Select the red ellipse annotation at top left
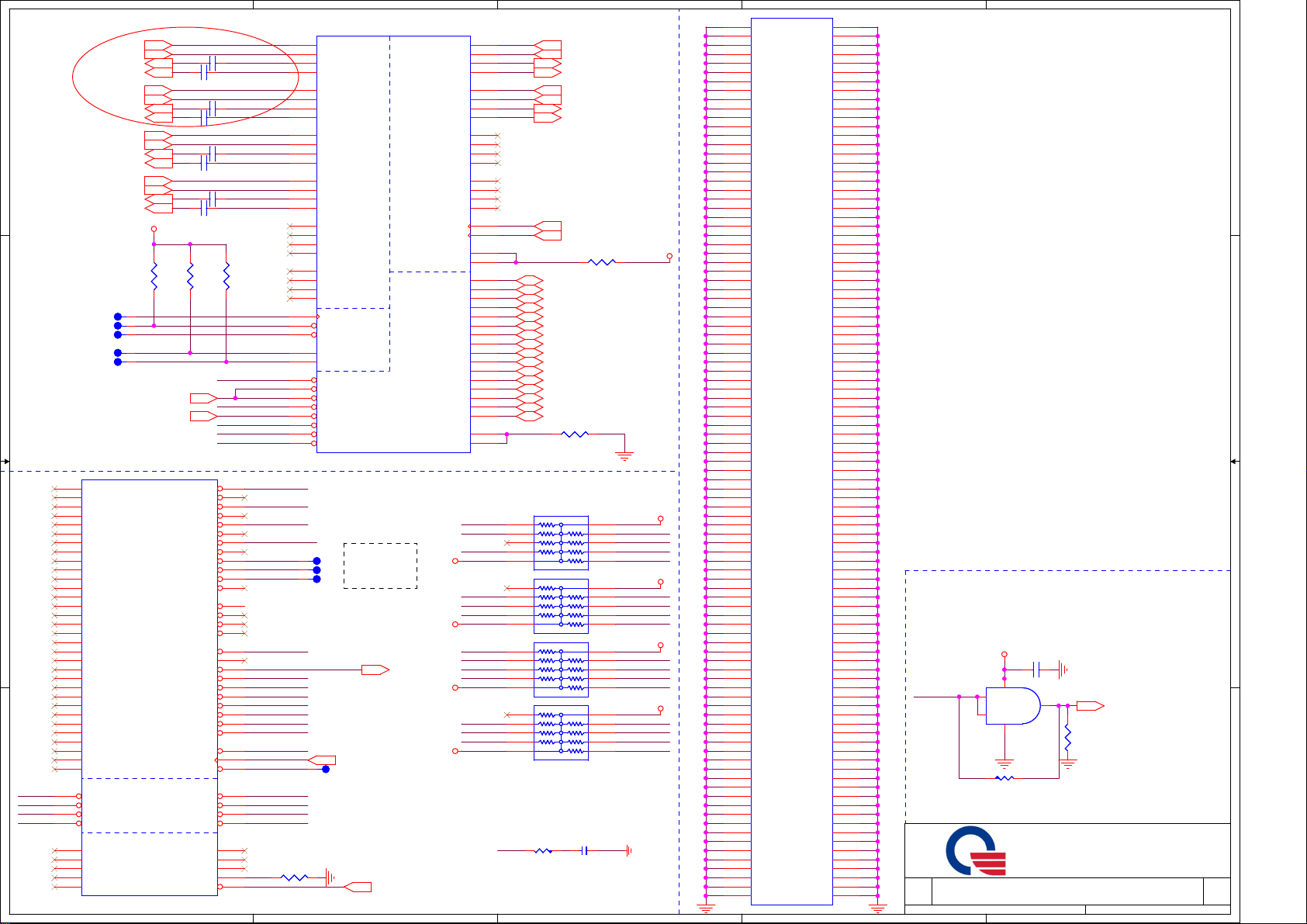The width and height of the screenshot is (1307, 924). click(x=185, y=77)
